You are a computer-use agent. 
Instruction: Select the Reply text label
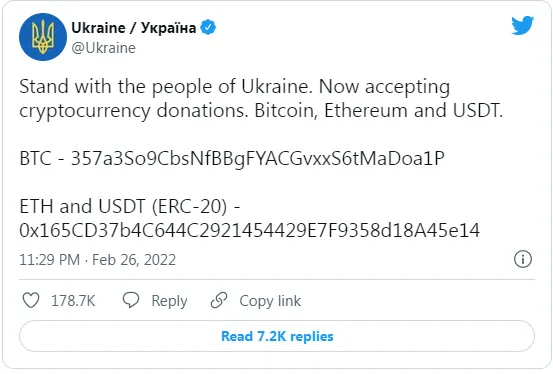[x=169, y=301]
